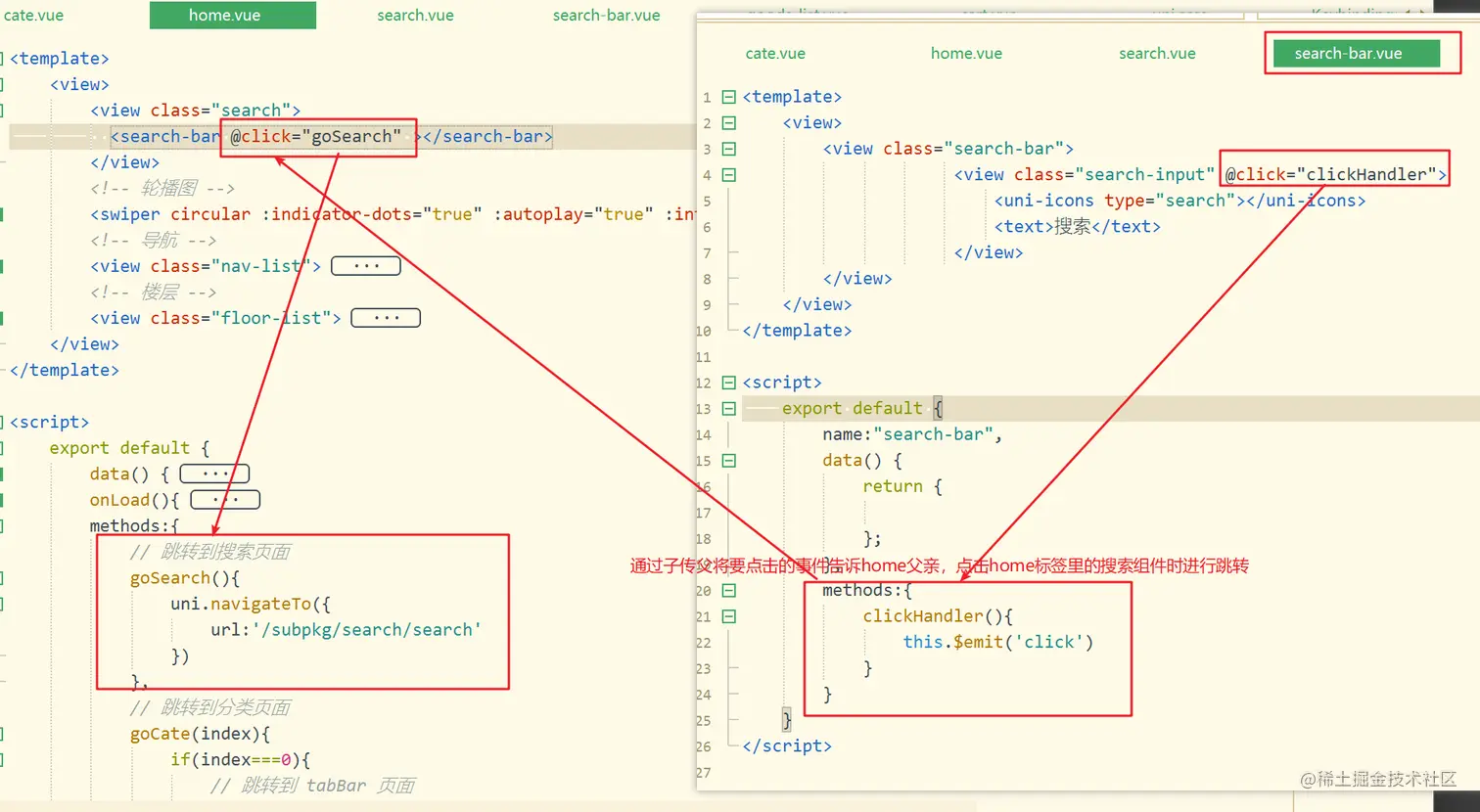The height and width of the screenshot is (812, 1480).
Task: Click the <!-- 楼层 --> comment
Action: click(153, 292)
